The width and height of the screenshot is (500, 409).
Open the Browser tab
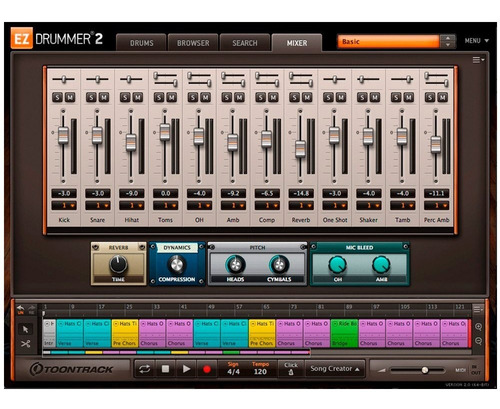coord(193,43)
